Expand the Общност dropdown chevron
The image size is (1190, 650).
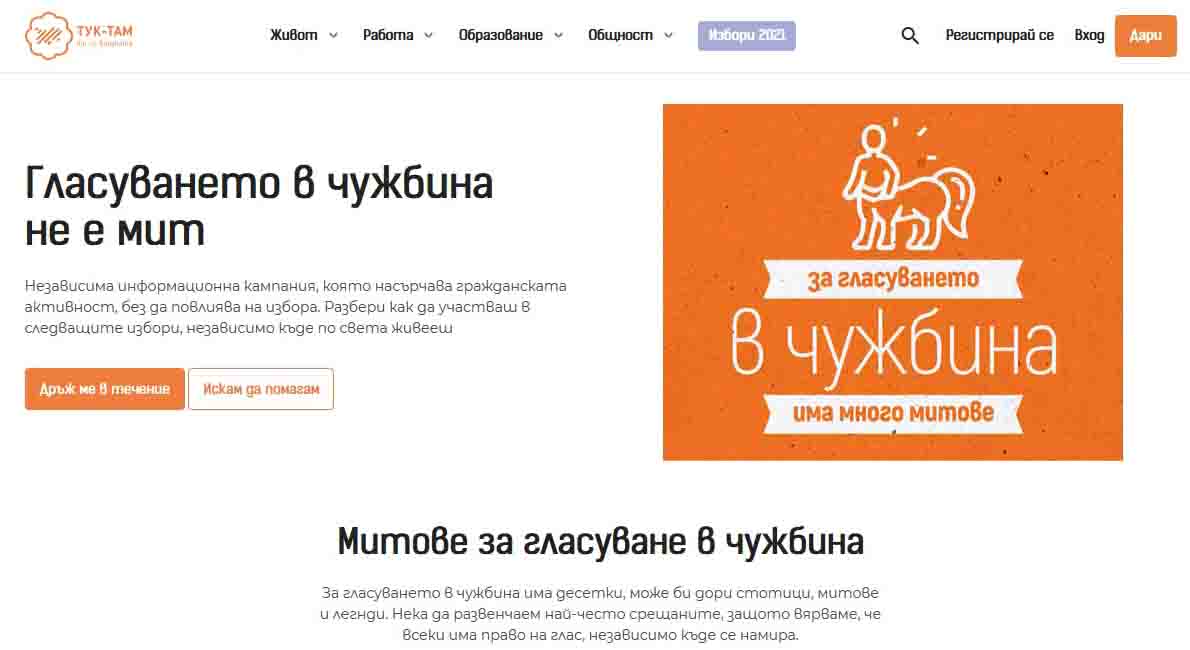[669, 36]
